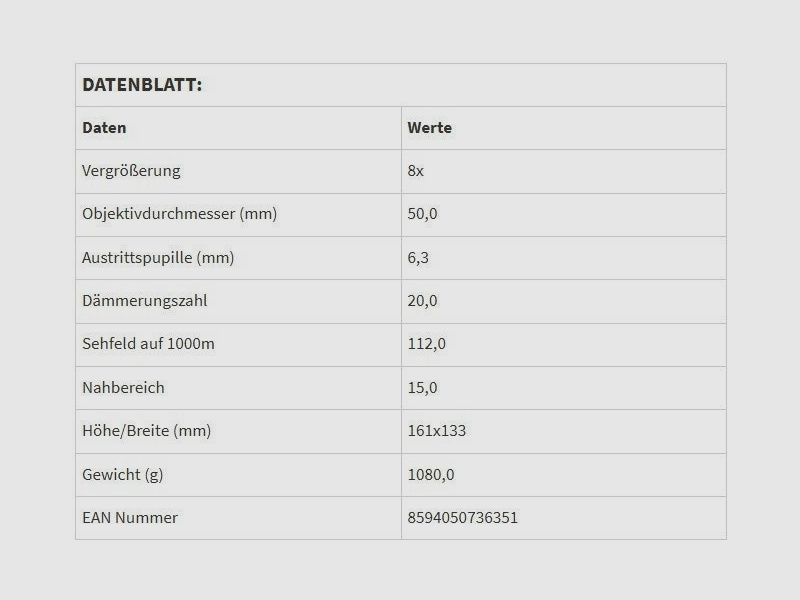The image size is (800, 600).
Task: Click the 50,0 objective diameter value
Action: click(423, 214)
